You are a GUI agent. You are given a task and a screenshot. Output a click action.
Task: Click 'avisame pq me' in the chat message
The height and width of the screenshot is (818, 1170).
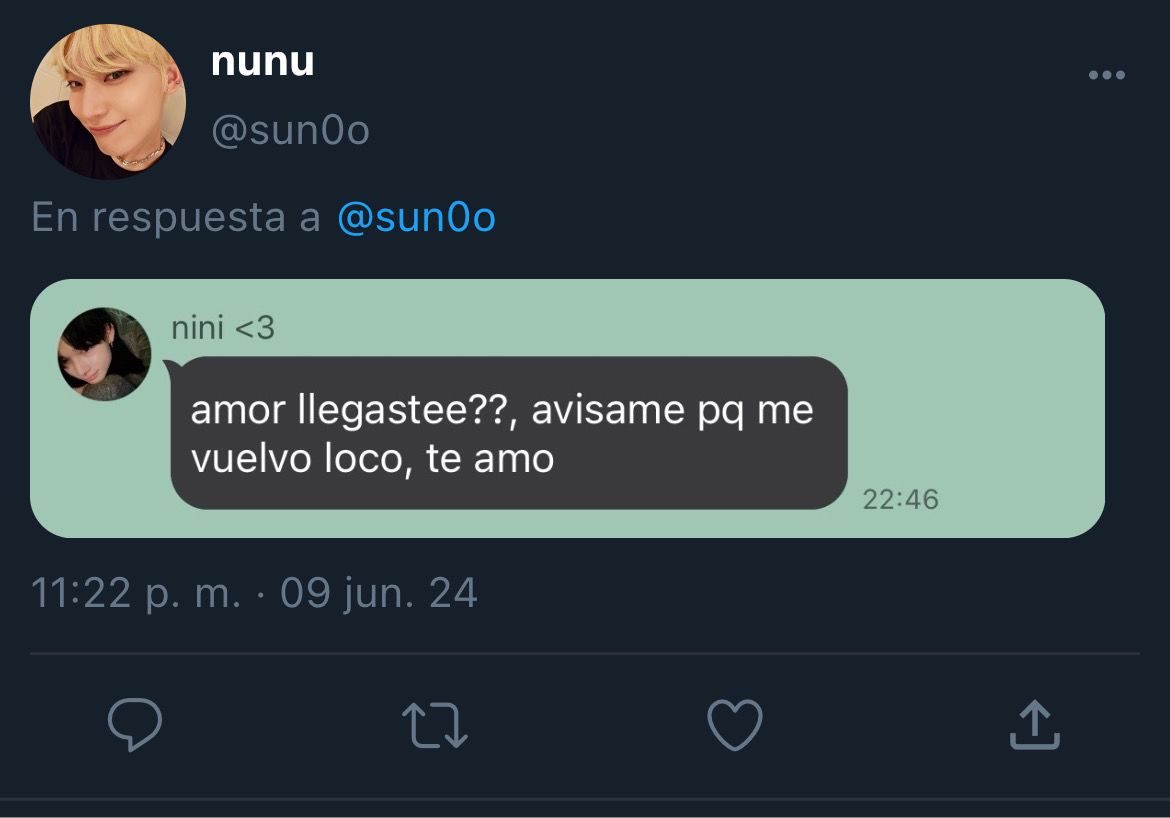click(x=672, y=411)
